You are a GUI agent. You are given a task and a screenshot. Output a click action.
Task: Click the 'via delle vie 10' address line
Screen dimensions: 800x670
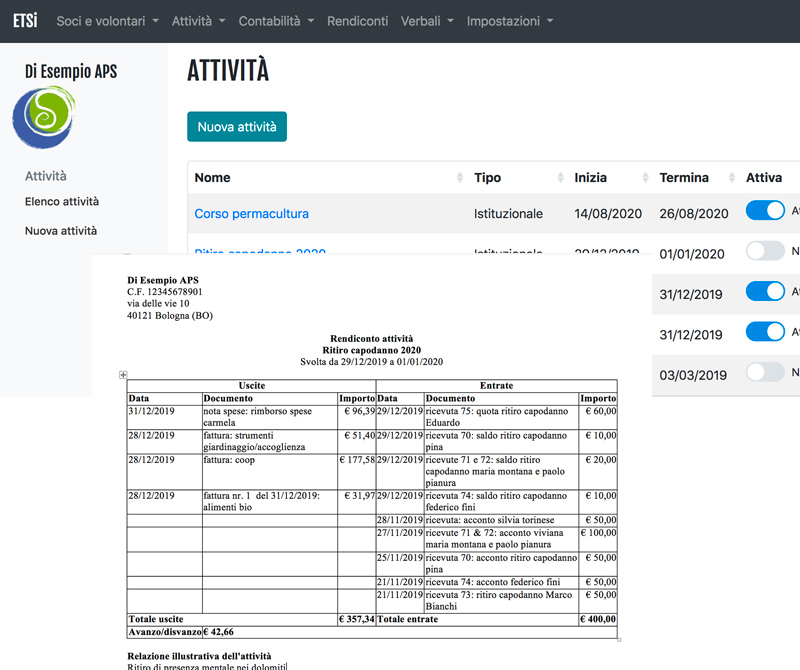[158, 304]
